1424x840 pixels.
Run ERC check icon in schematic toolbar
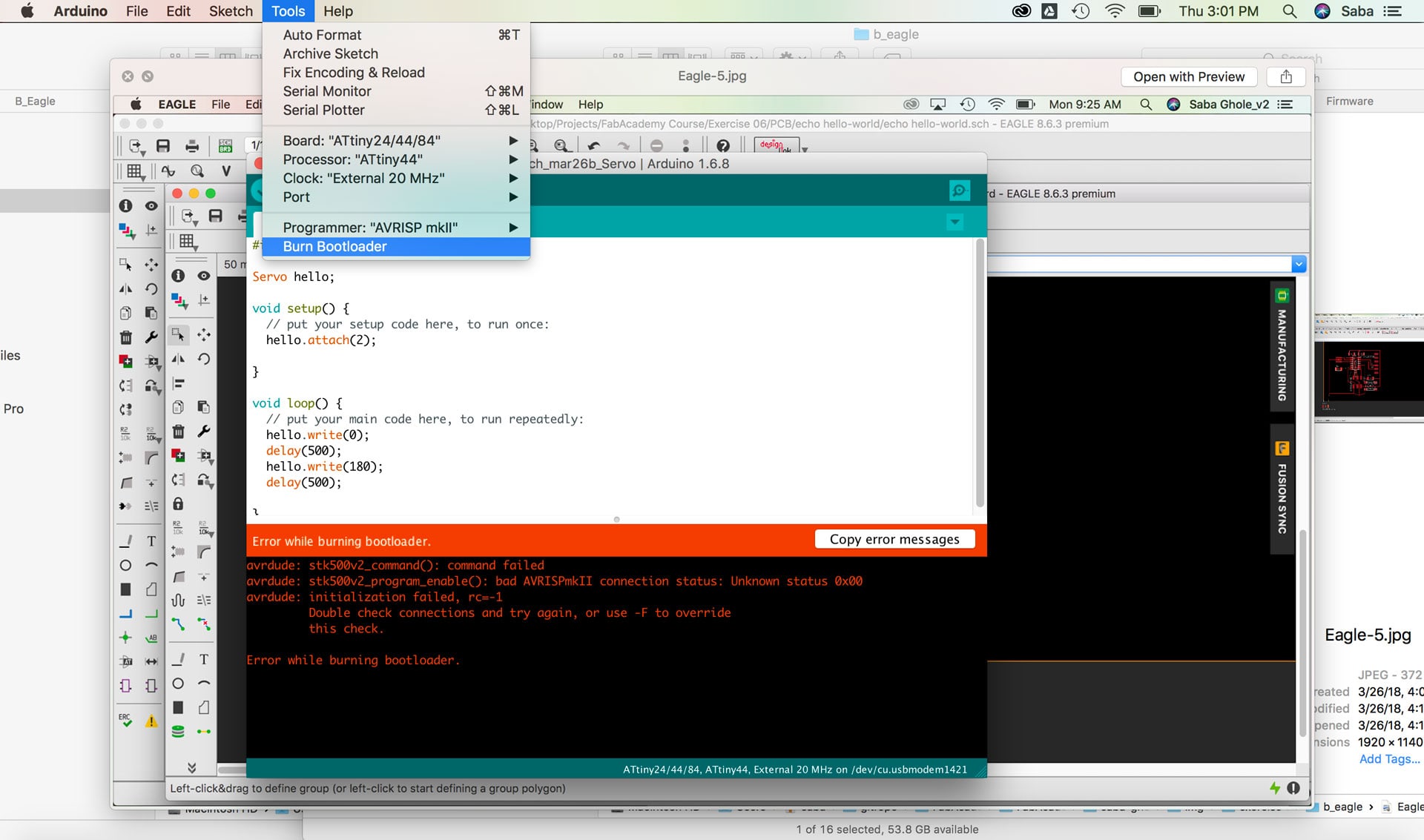tap(126, 720)
